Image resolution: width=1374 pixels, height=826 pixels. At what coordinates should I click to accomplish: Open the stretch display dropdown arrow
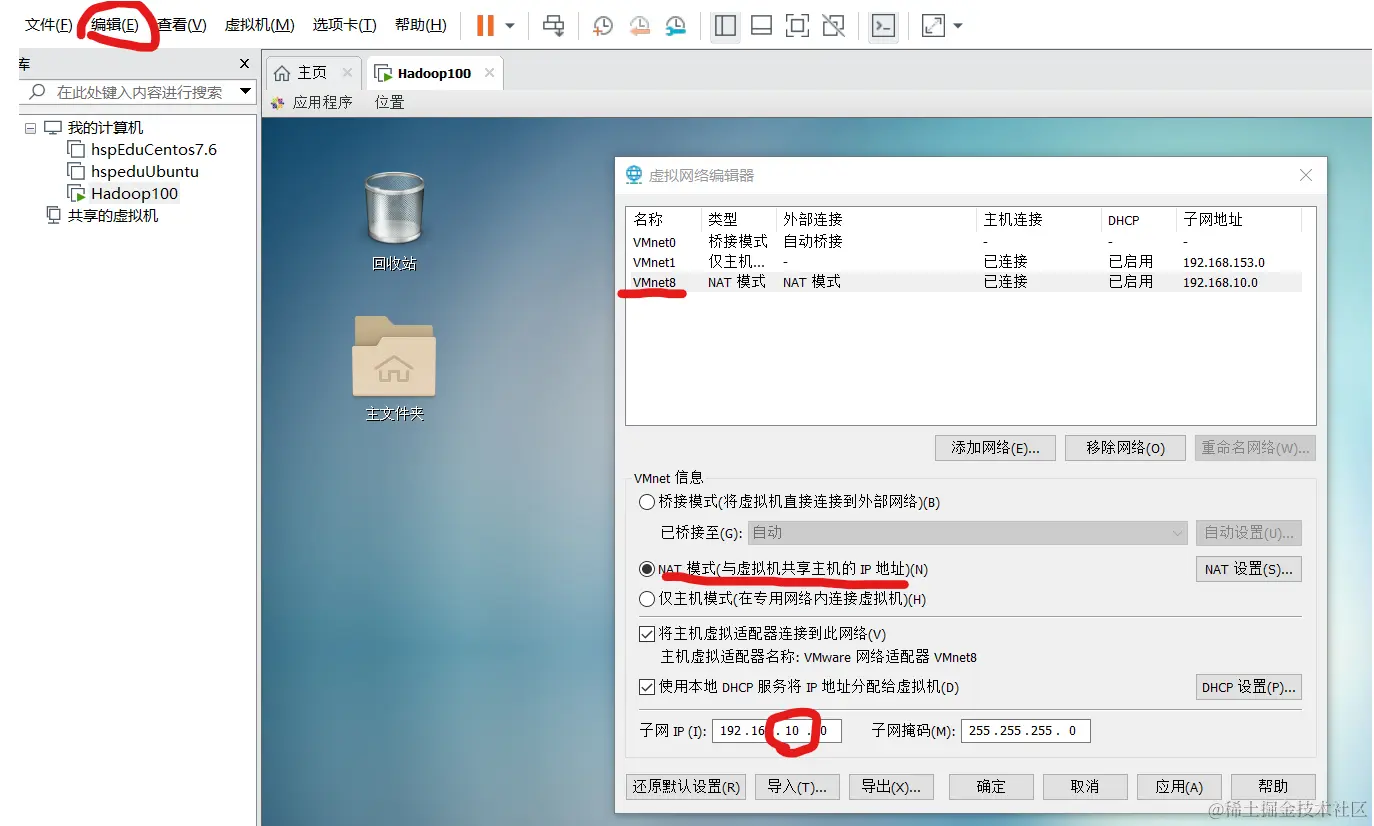tap(958, 26)
